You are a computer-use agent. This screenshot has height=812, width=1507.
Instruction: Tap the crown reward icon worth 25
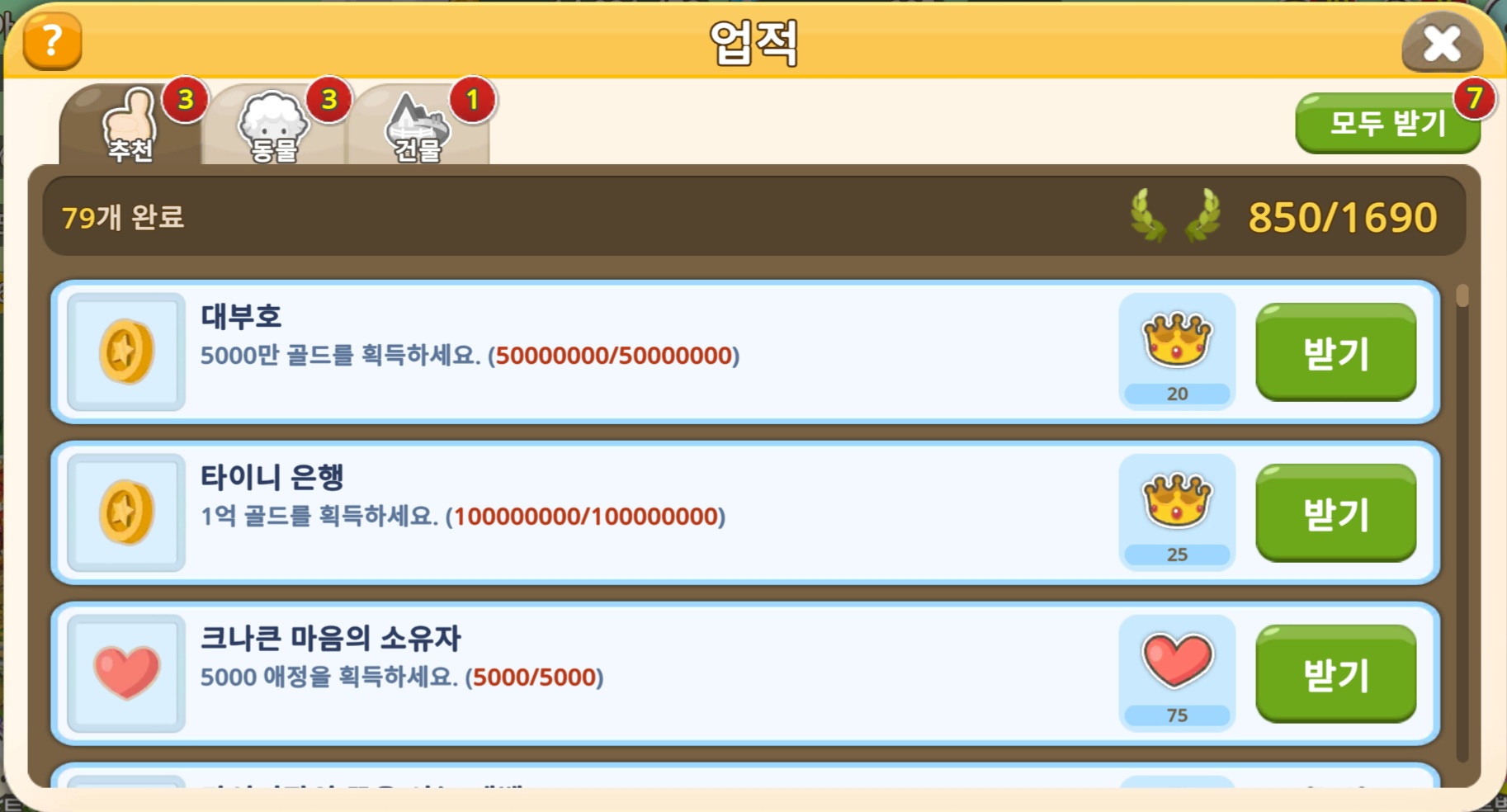tap(1177, 501)
